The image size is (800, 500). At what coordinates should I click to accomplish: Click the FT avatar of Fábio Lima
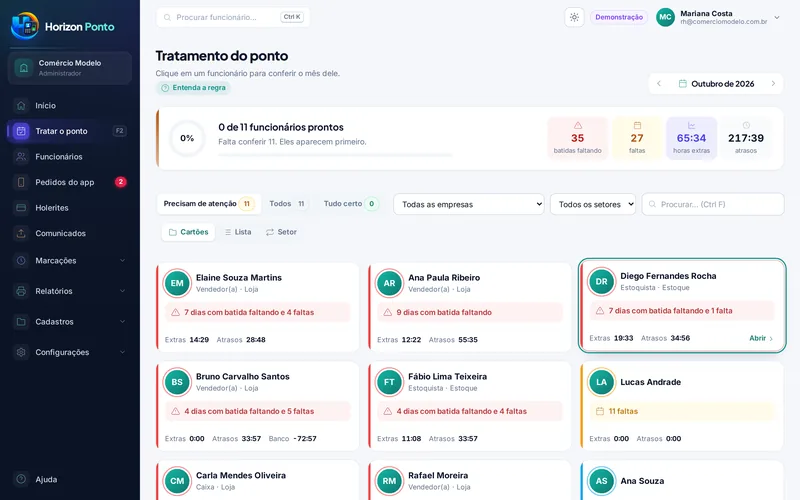pyautogui.click(x=389, y=382)
